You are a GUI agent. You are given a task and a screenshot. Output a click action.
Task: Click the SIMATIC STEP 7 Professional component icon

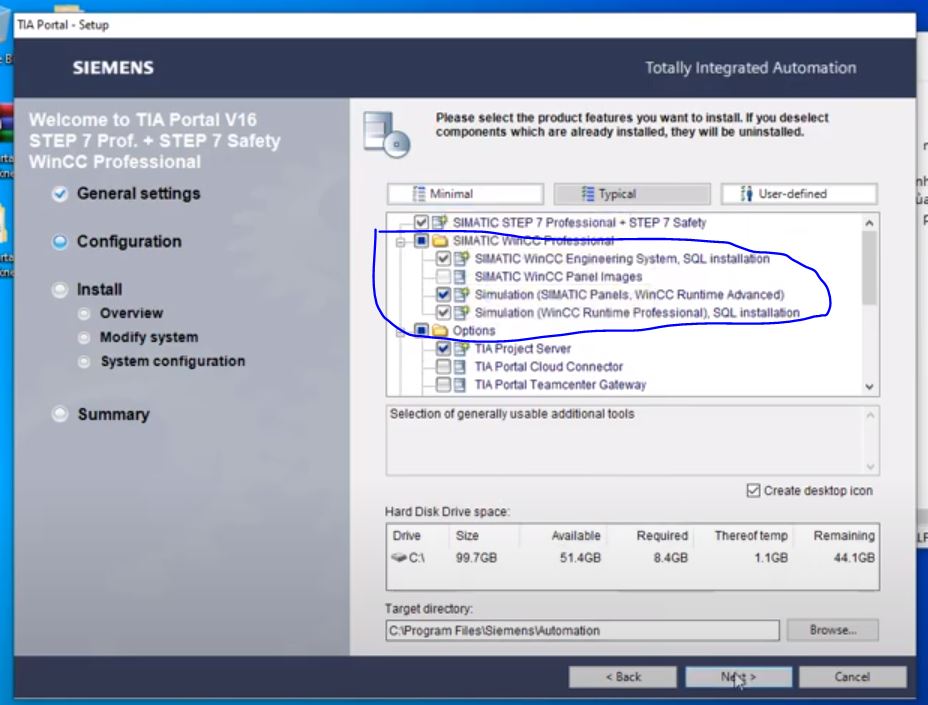coord(440,223)
